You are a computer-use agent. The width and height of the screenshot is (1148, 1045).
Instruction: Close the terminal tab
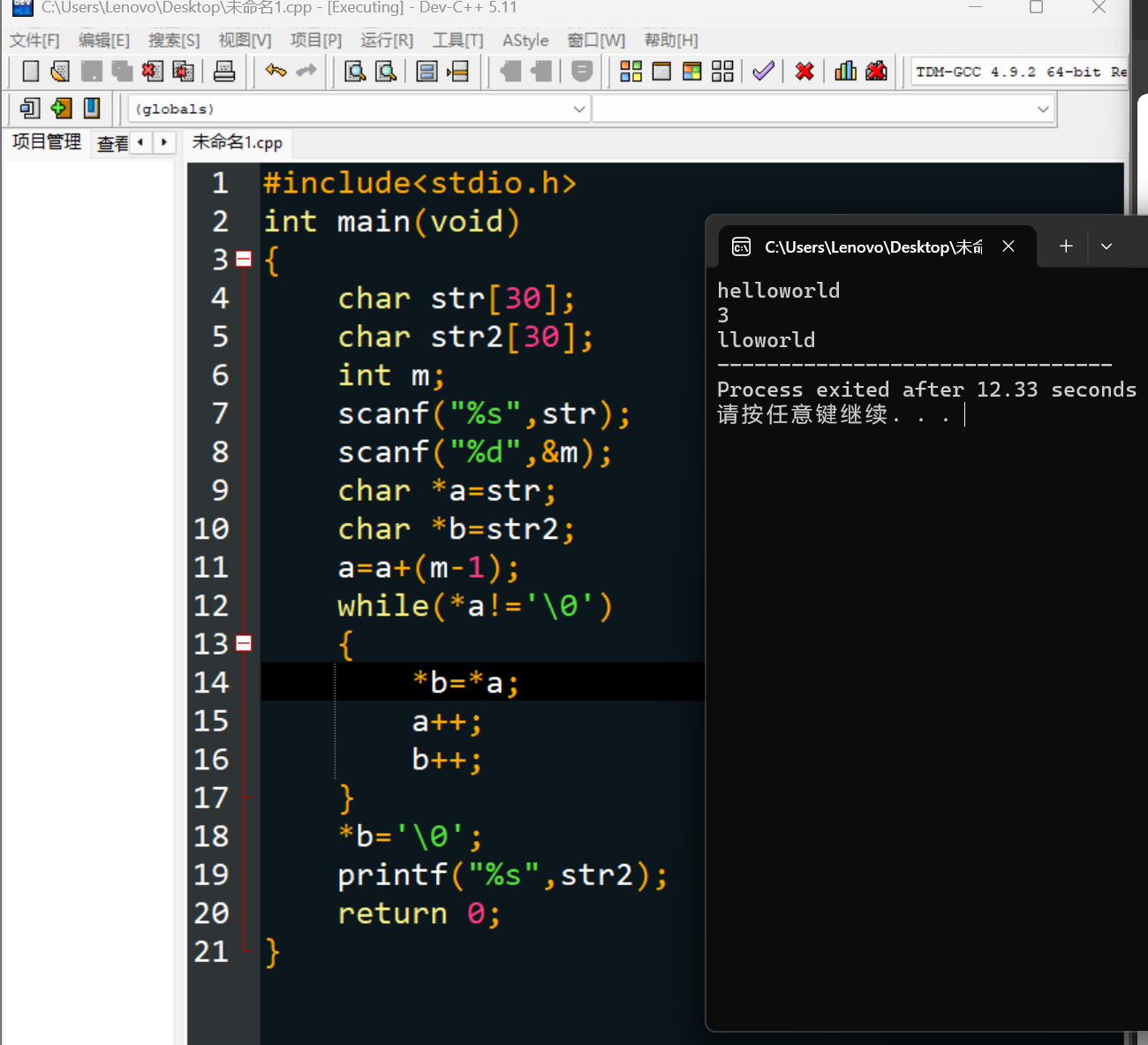pyautogui.click(x=1008, y=246)
